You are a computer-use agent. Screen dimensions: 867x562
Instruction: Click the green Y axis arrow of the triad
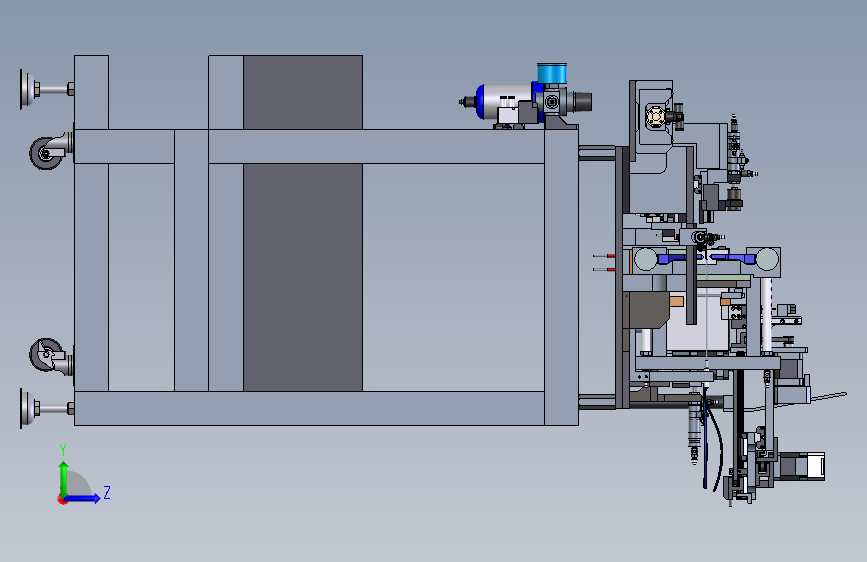(x=64, y=478)
